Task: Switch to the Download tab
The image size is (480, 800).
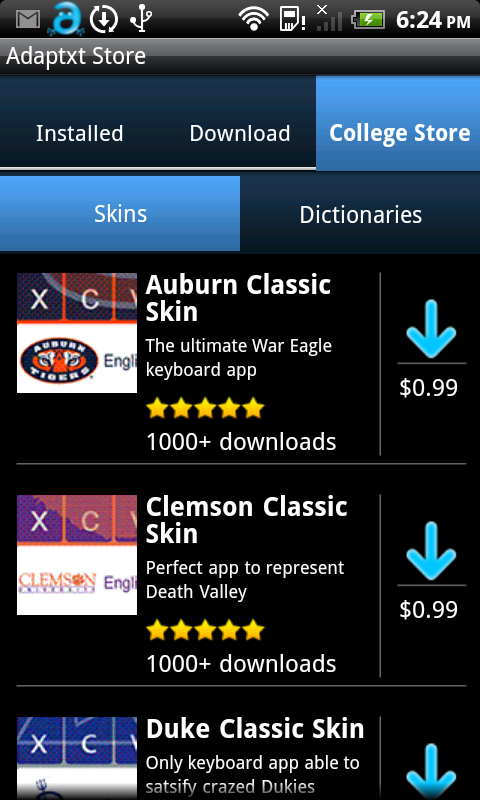Action: tap(240, 133)
